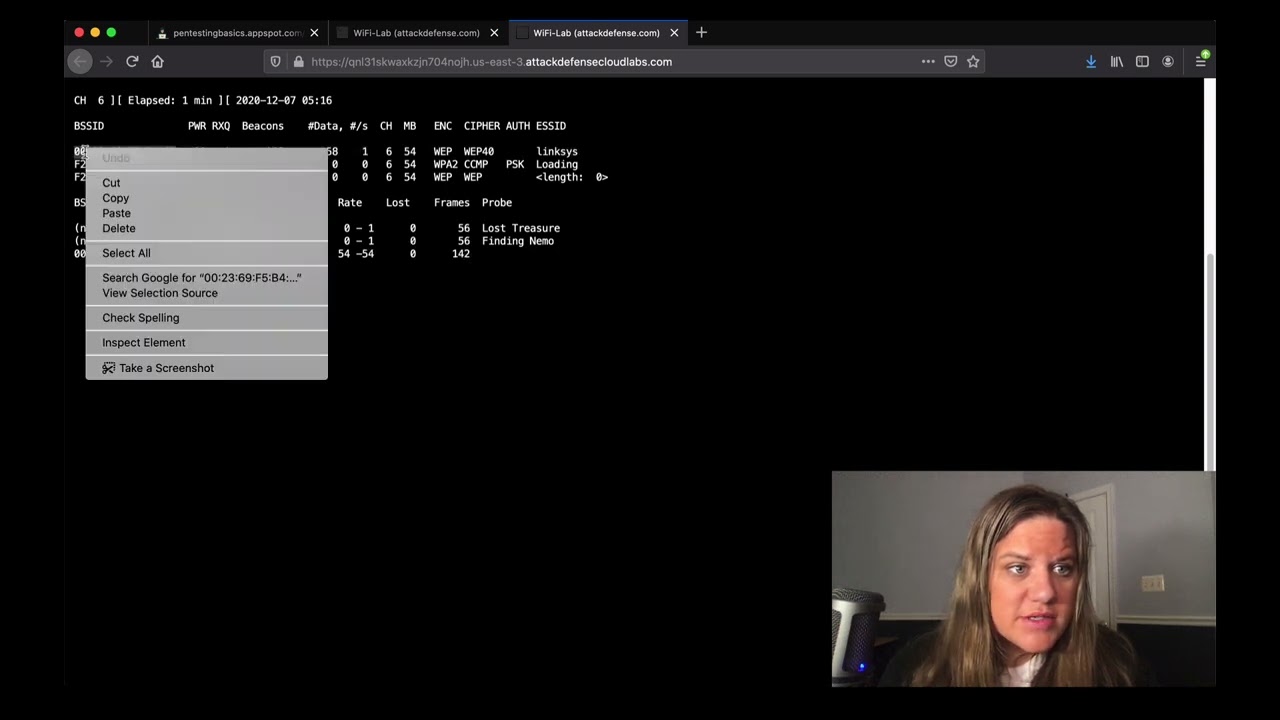
Task: Toggle the sidebar view icon
Action: pyautogui.click(x=1142, y=62)
